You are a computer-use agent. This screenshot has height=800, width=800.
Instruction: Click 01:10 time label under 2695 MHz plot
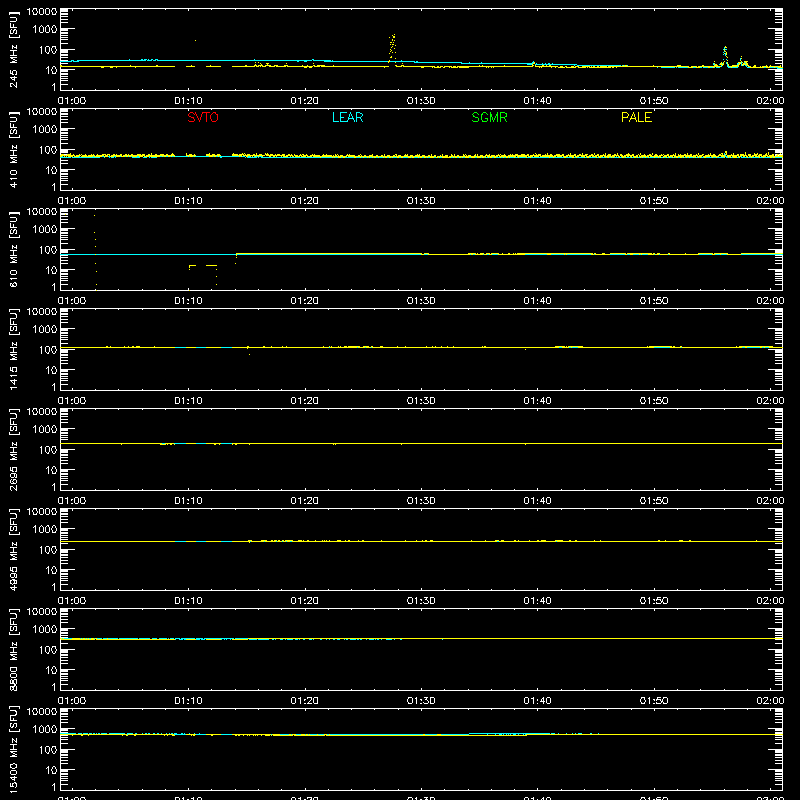tap(188, 501)
